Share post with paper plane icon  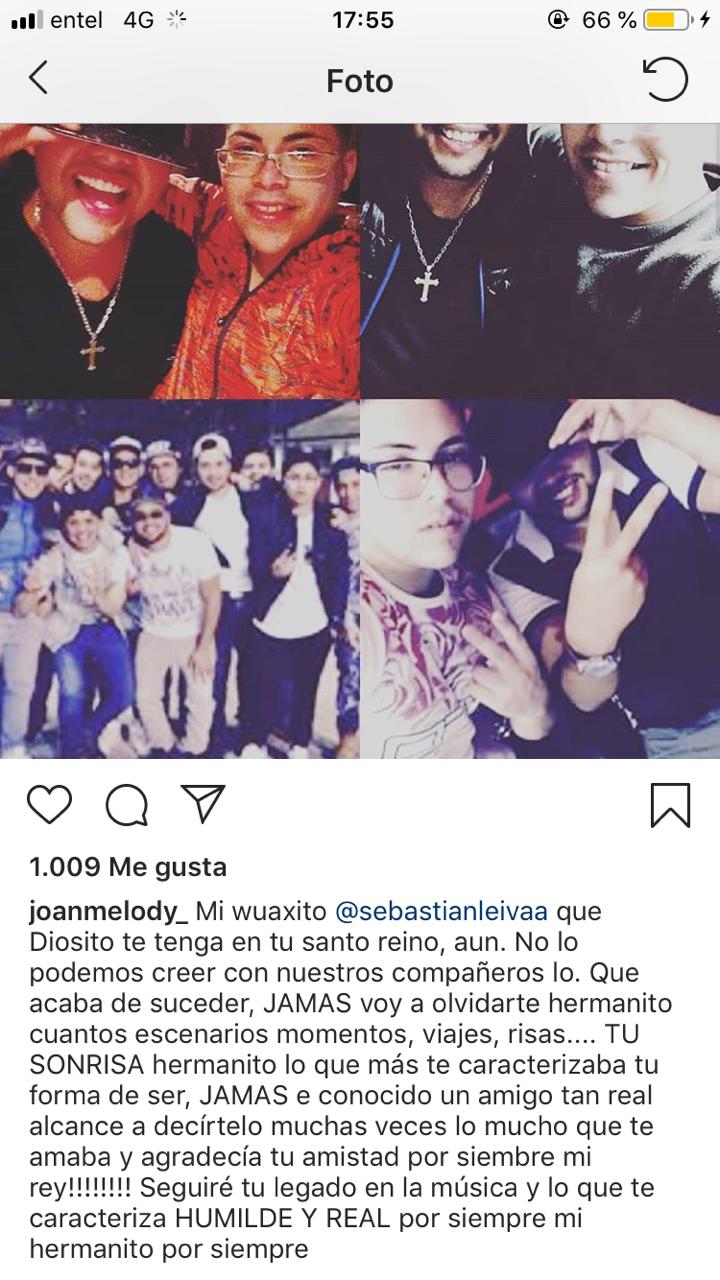click(203, 803)
